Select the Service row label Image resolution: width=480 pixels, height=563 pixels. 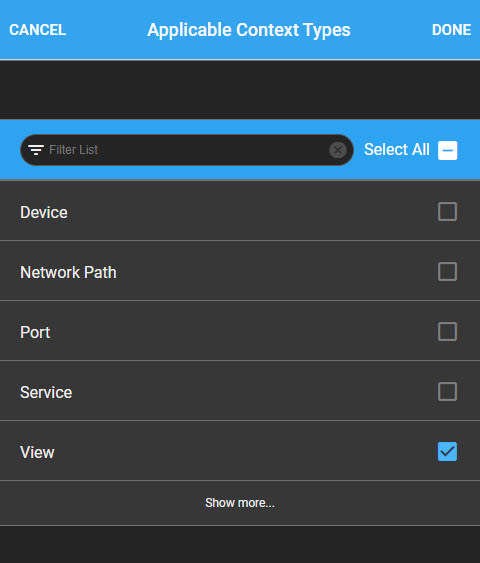click(46, 392)
